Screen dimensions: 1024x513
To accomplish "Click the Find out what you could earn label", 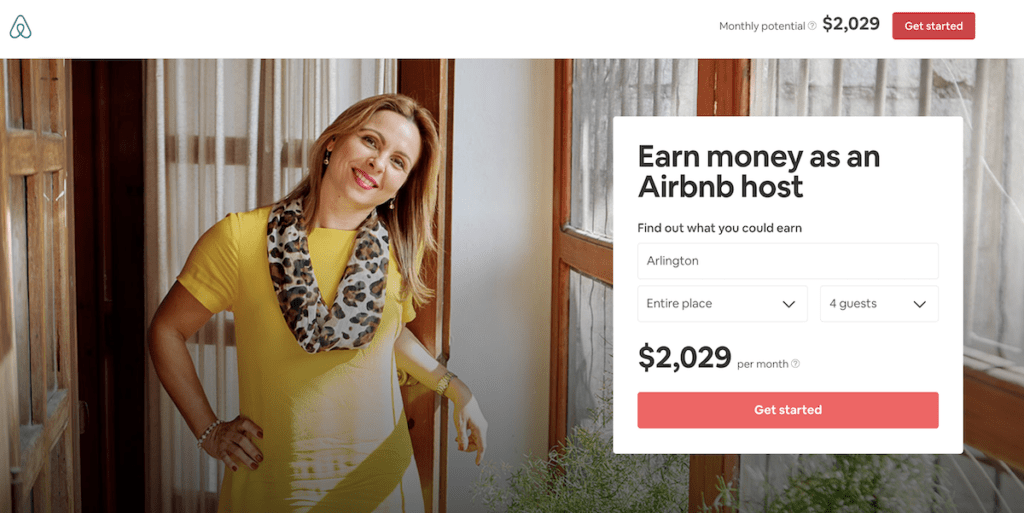I will (x=719, y=228).
